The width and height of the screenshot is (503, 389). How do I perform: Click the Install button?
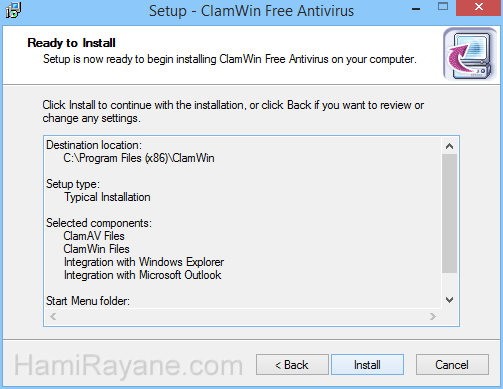click(367, 365)
